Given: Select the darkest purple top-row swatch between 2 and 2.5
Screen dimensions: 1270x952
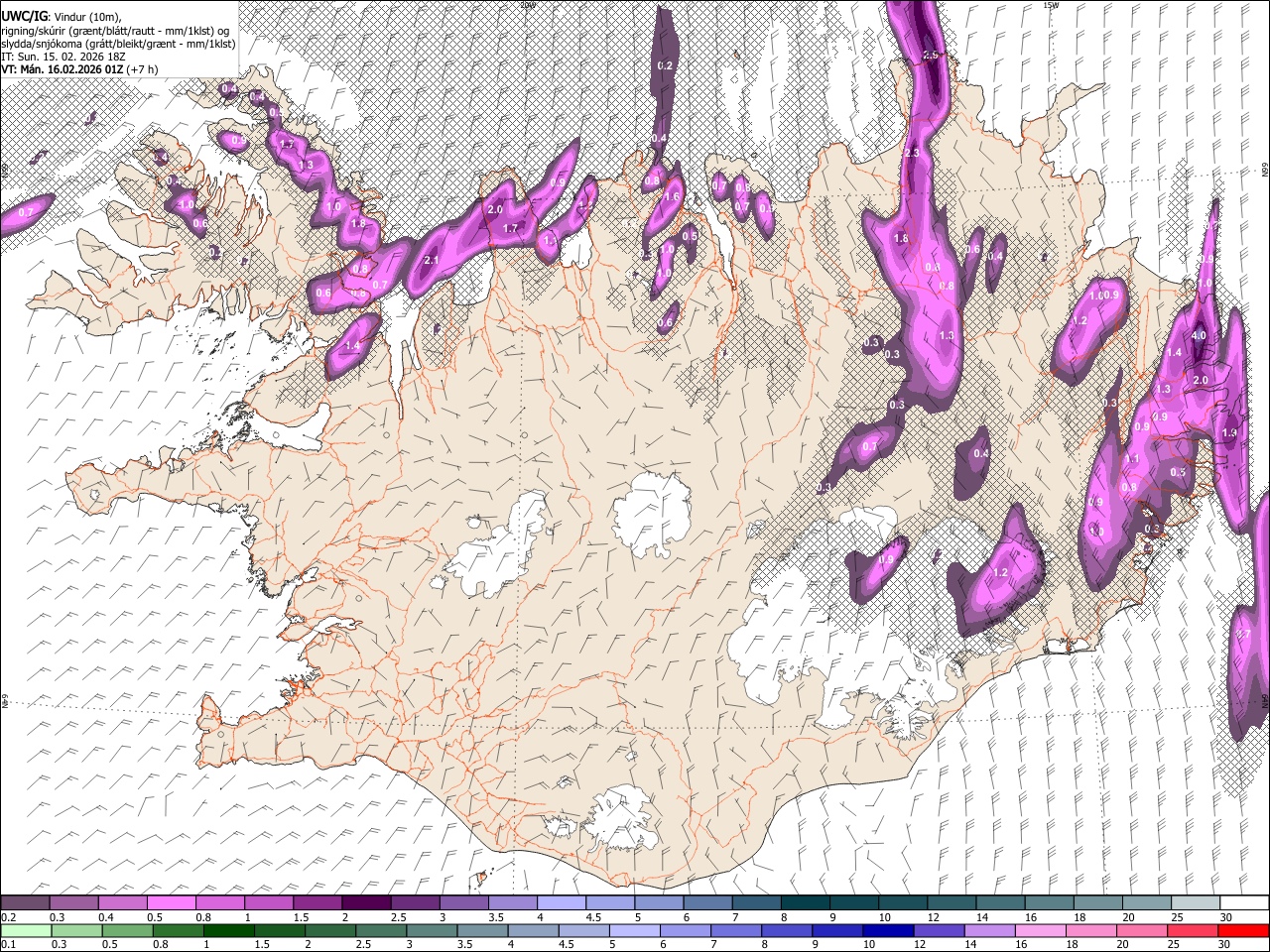Looking at the screenshot, I should tap(366, 903).
